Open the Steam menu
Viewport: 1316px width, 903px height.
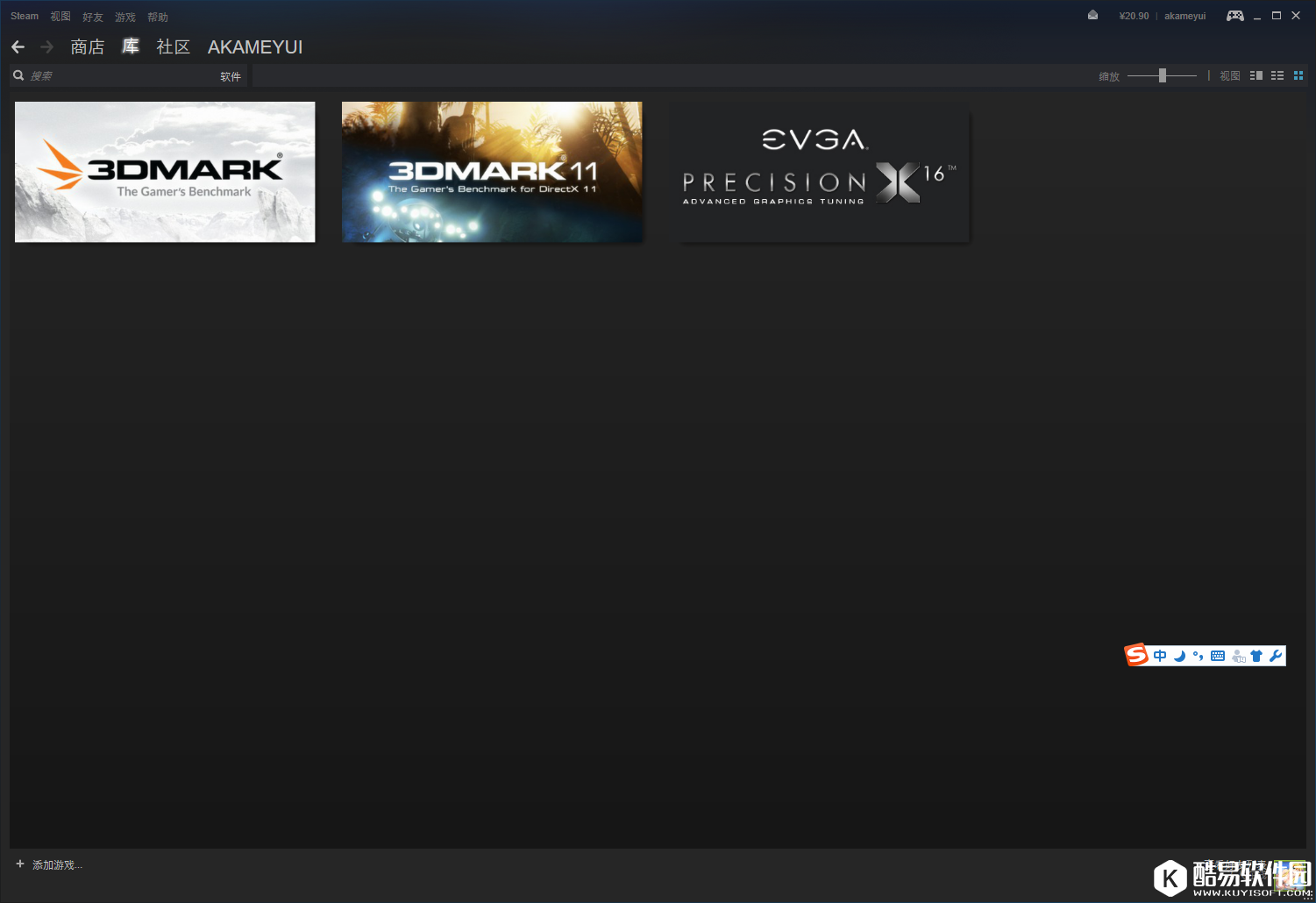[23, 15]
